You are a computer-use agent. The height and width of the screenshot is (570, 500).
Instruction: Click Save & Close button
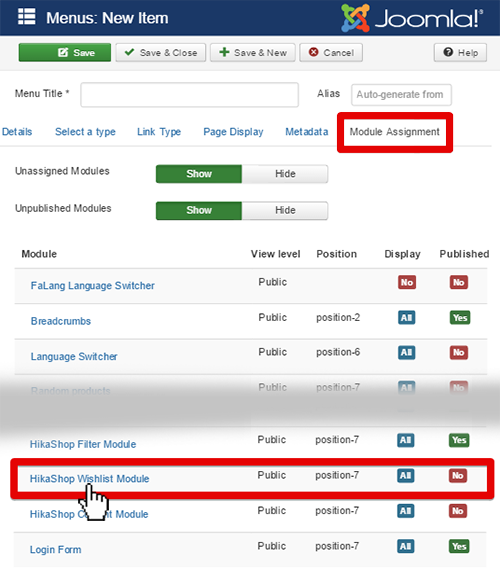point(161,53)
